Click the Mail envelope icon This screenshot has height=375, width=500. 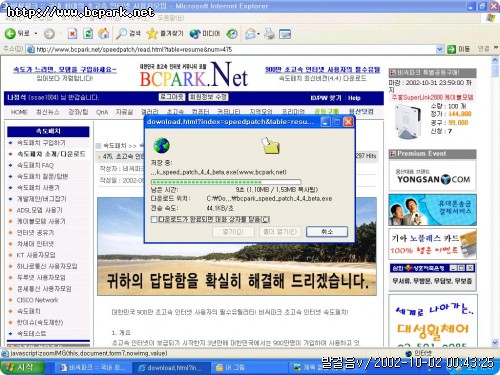250,33
